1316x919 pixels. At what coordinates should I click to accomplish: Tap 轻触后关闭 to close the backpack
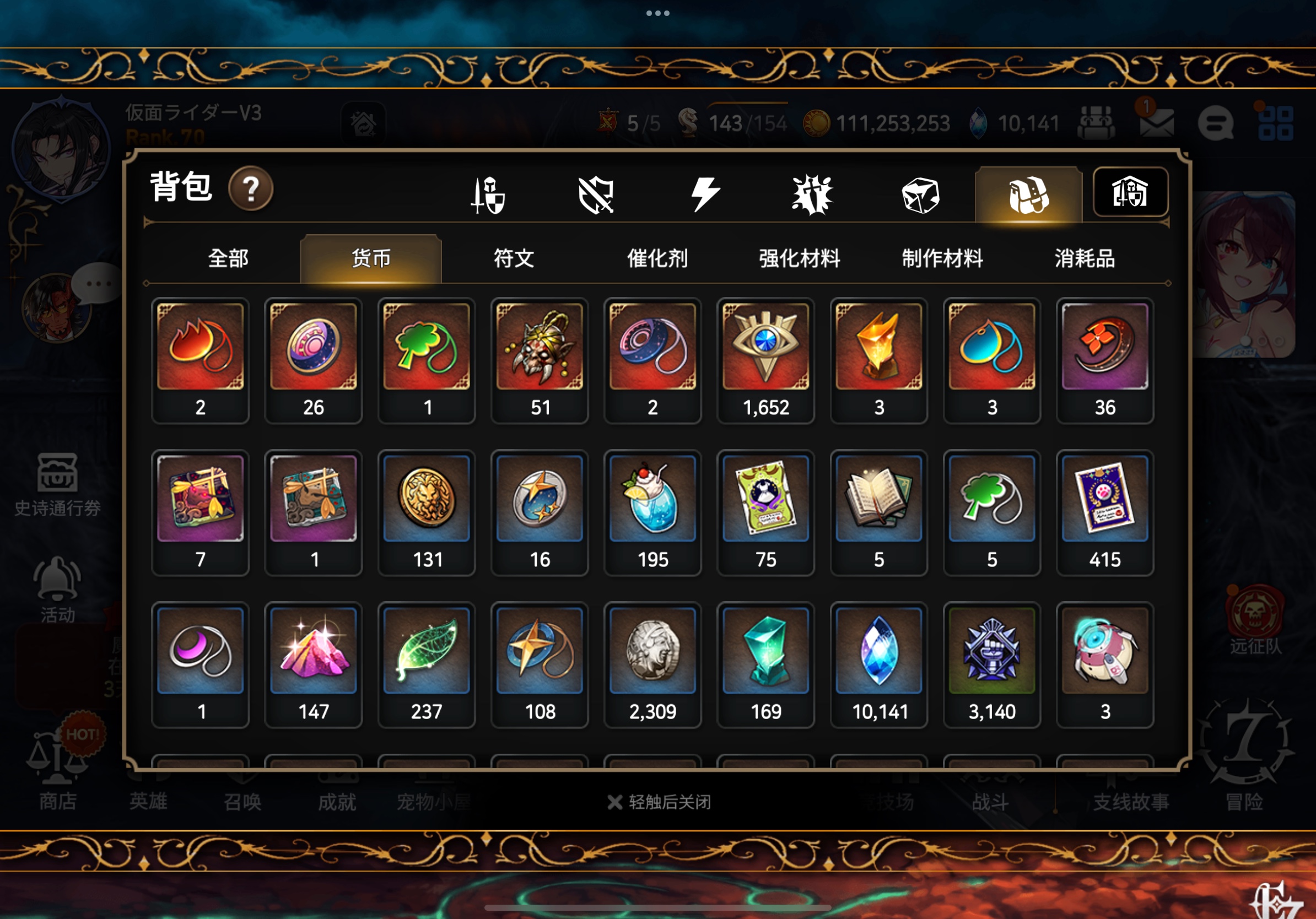(x=660, y=802)
